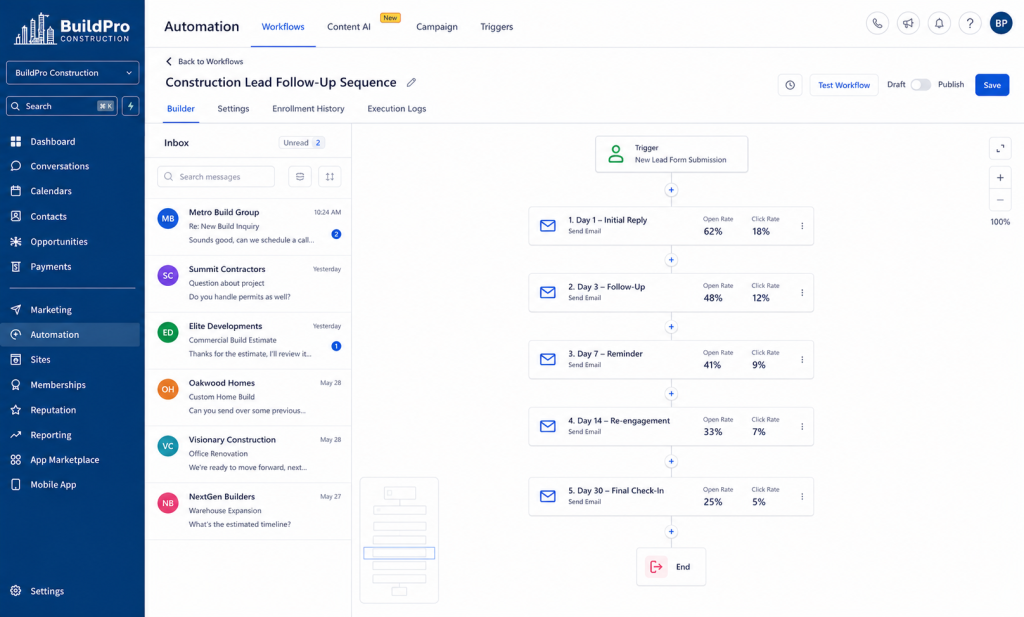
Task: Open options menu for Day 14 Re-engagement
Action: coord(802,426)
